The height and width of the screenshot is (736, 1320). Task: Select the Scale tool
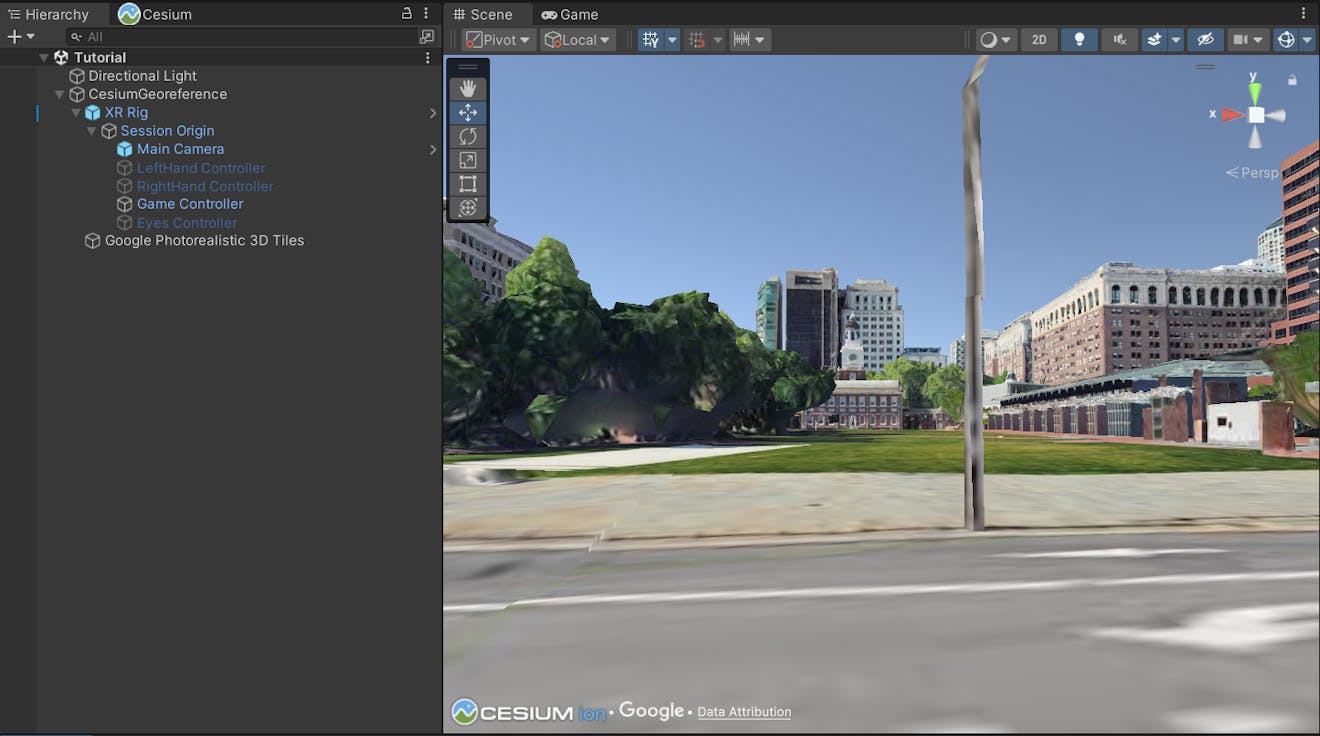tap(467, 160)
